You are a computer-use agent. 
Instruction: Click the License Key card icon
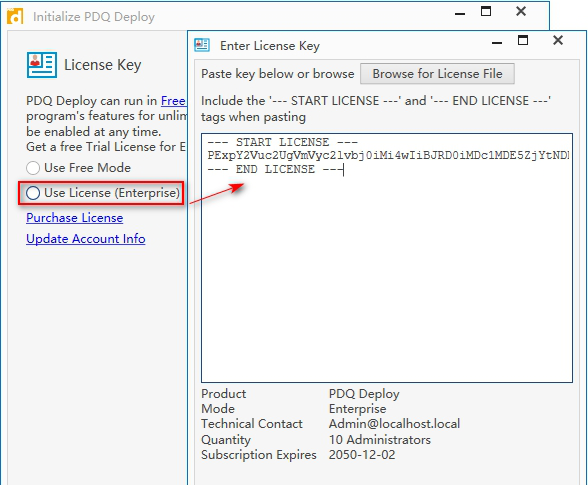coord(42,65)
